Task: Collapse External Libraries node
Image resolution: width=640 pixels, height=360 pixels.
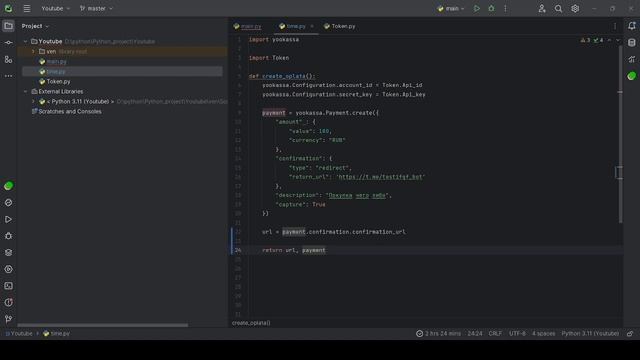Action: coord(25,91)
